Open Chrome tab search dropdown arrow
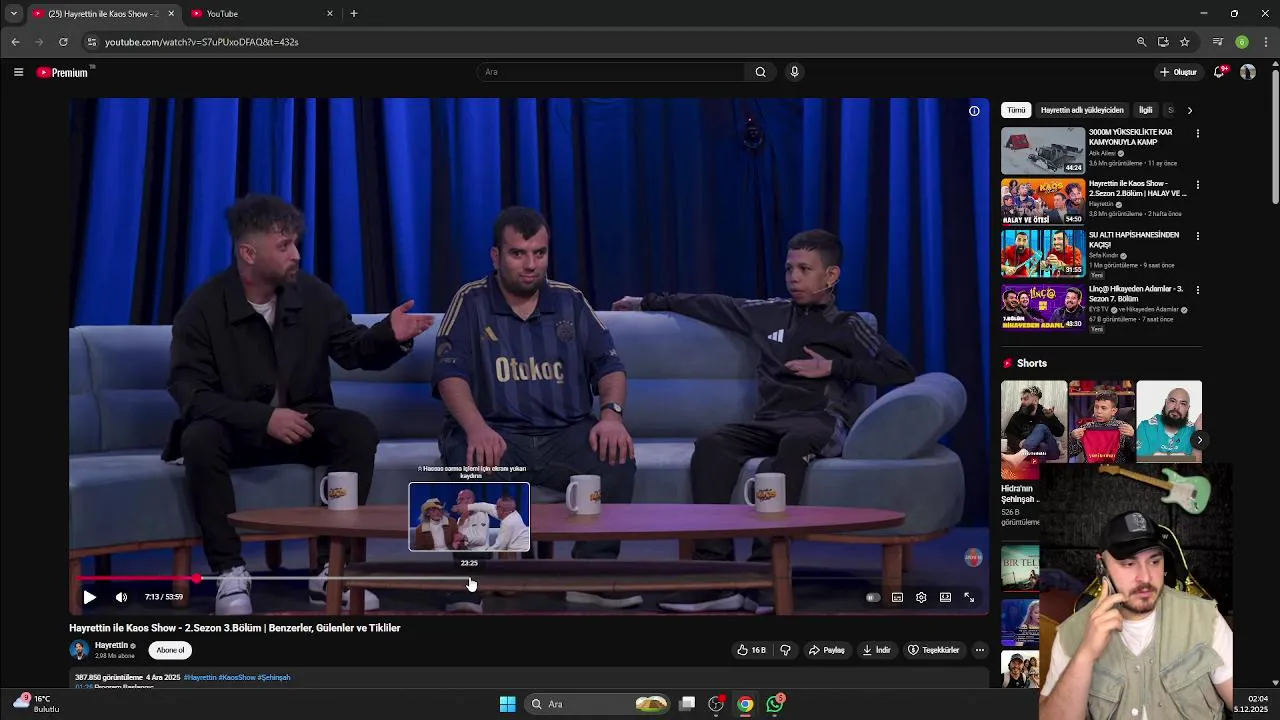Viewport: 1280px width, 720px height. coord(13,14)
